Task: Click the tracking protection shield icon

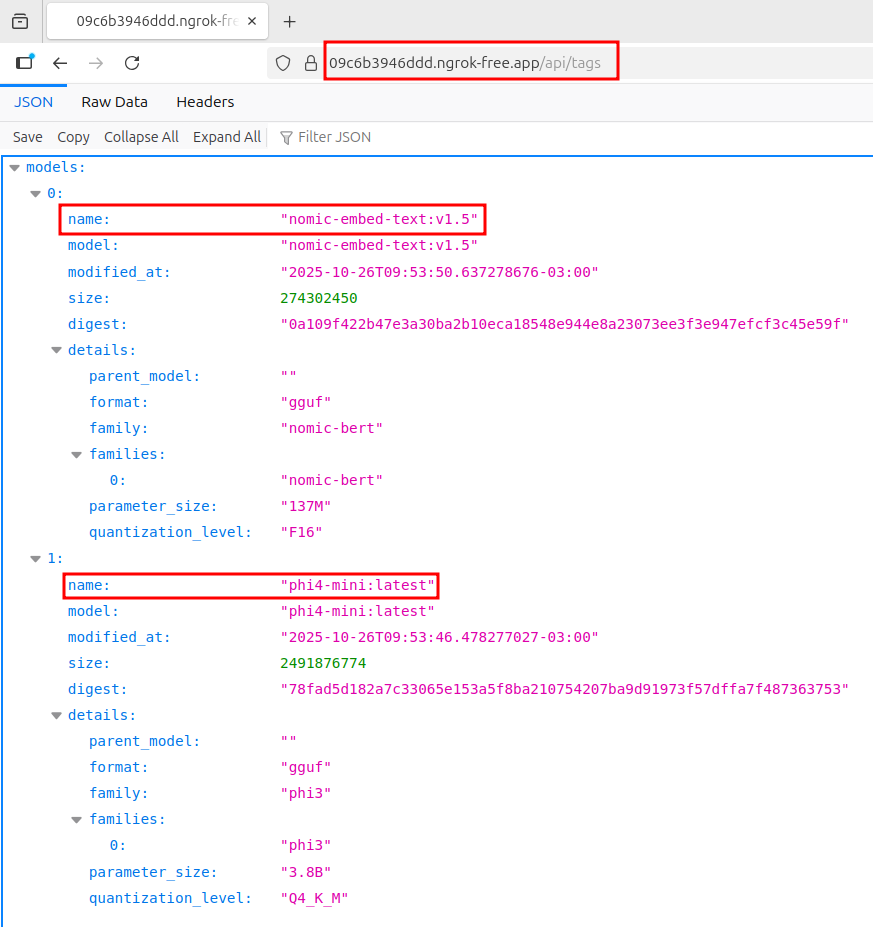Action: (283, 63)
